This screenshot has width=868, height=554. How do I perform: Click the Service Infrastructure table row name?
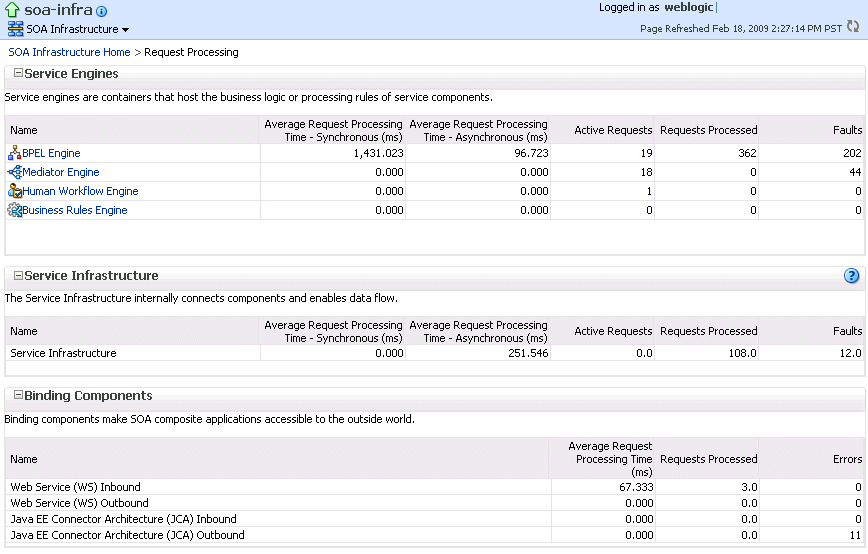[x=63, y=353]
